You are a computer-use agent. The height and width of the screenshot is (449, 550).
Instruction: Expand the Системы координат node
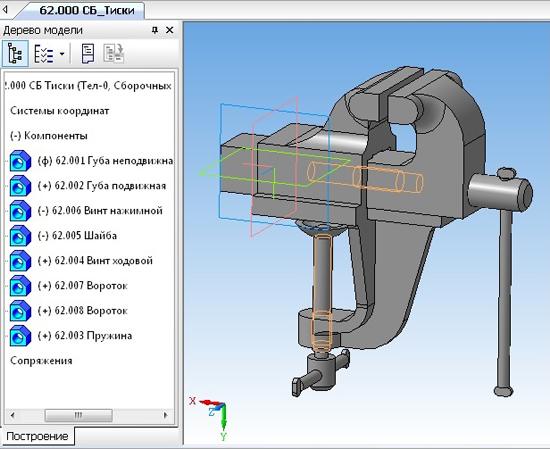pos(60,111)
